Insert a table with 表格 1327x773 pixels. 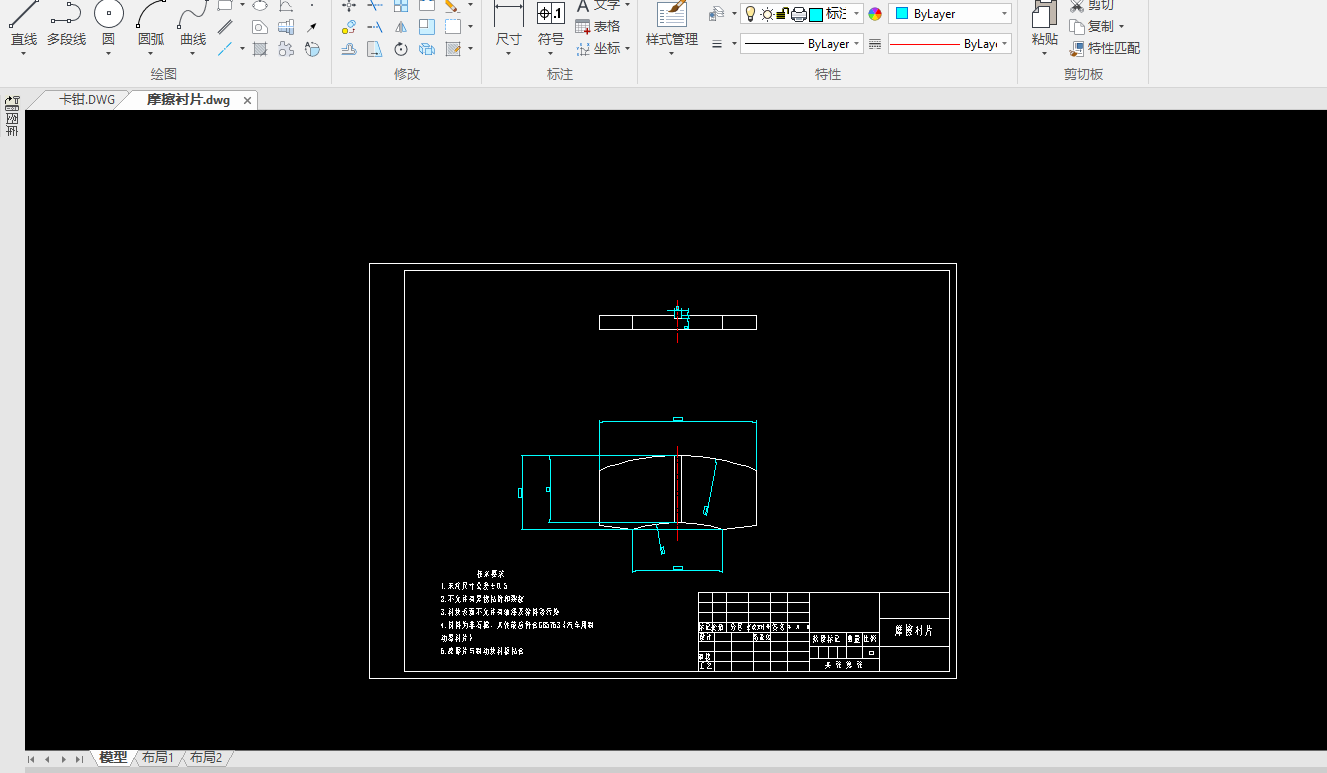coord(597,27)
